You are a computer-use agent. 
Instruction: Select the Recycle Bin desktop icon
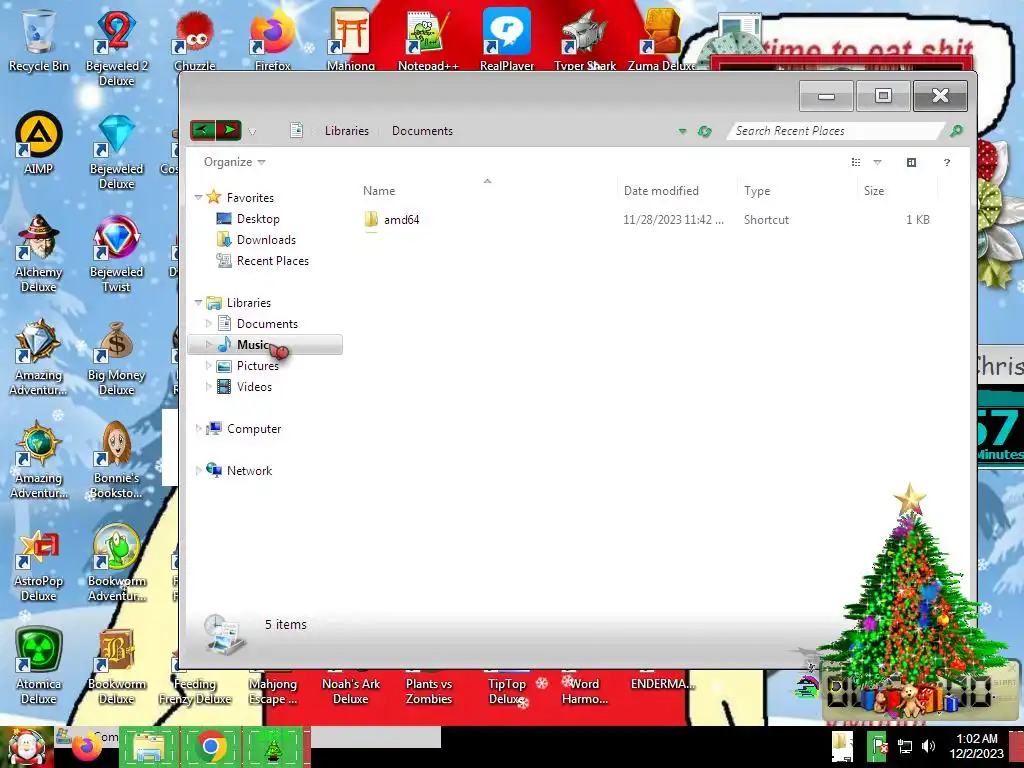coord(39,39)
